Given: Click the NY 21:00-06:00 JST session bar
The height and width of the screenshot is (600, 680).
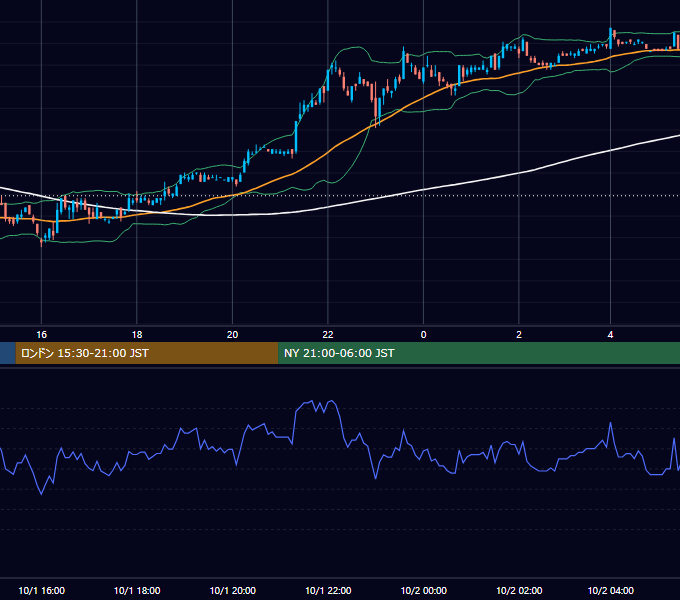Looking at the screenshot, I should [479, 353].
